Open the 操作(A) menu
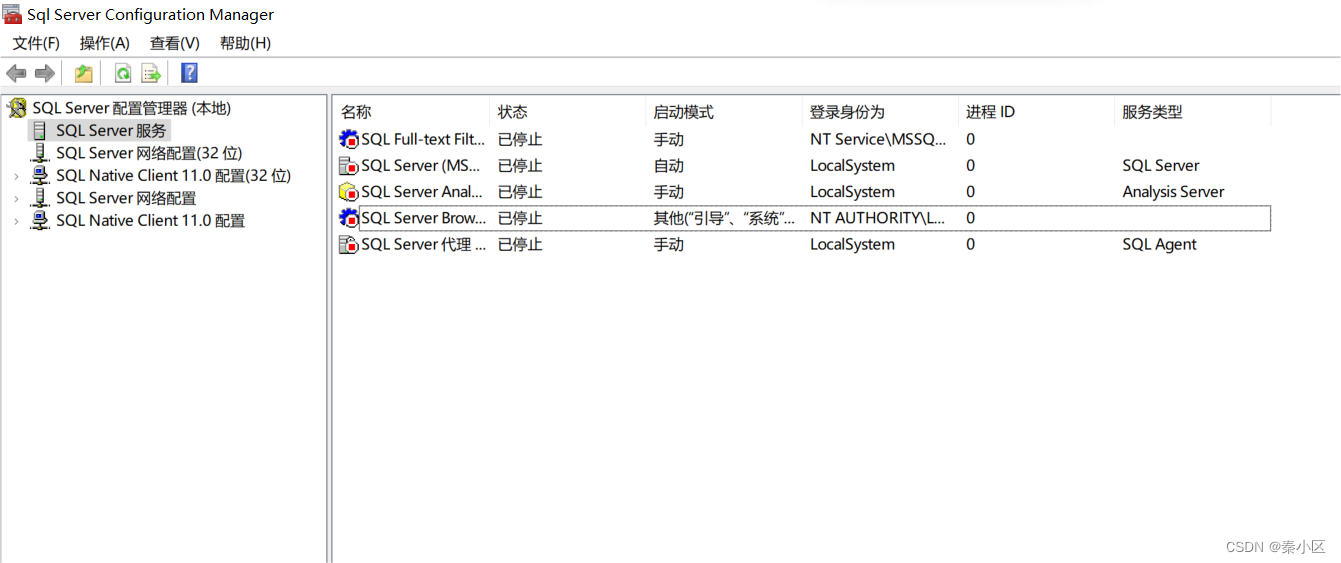The image size is (1341, 563). 105,43
